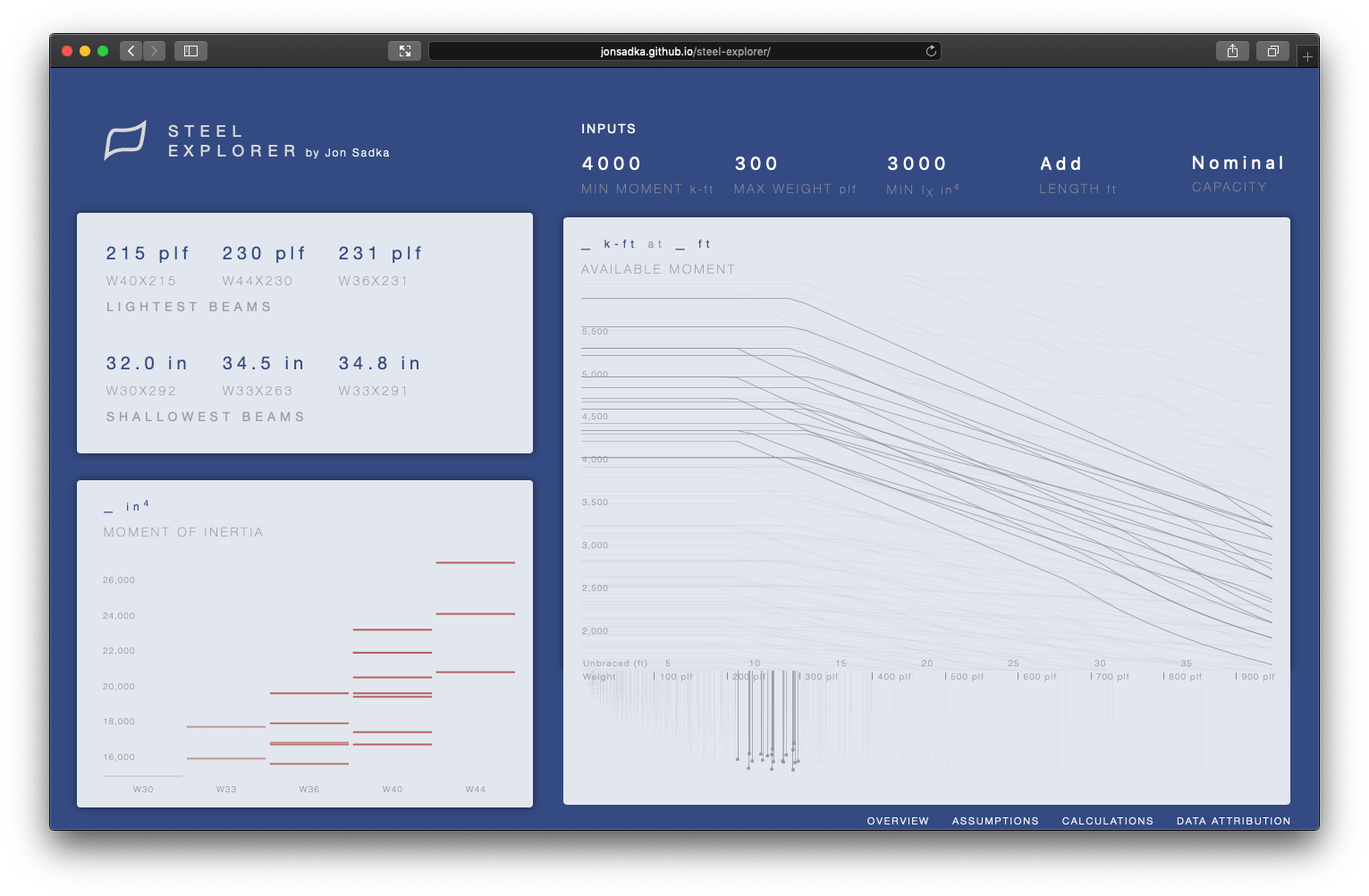Show all tabs overview button
This screenshot has height=896, width=1369.
click(1272, 51)
